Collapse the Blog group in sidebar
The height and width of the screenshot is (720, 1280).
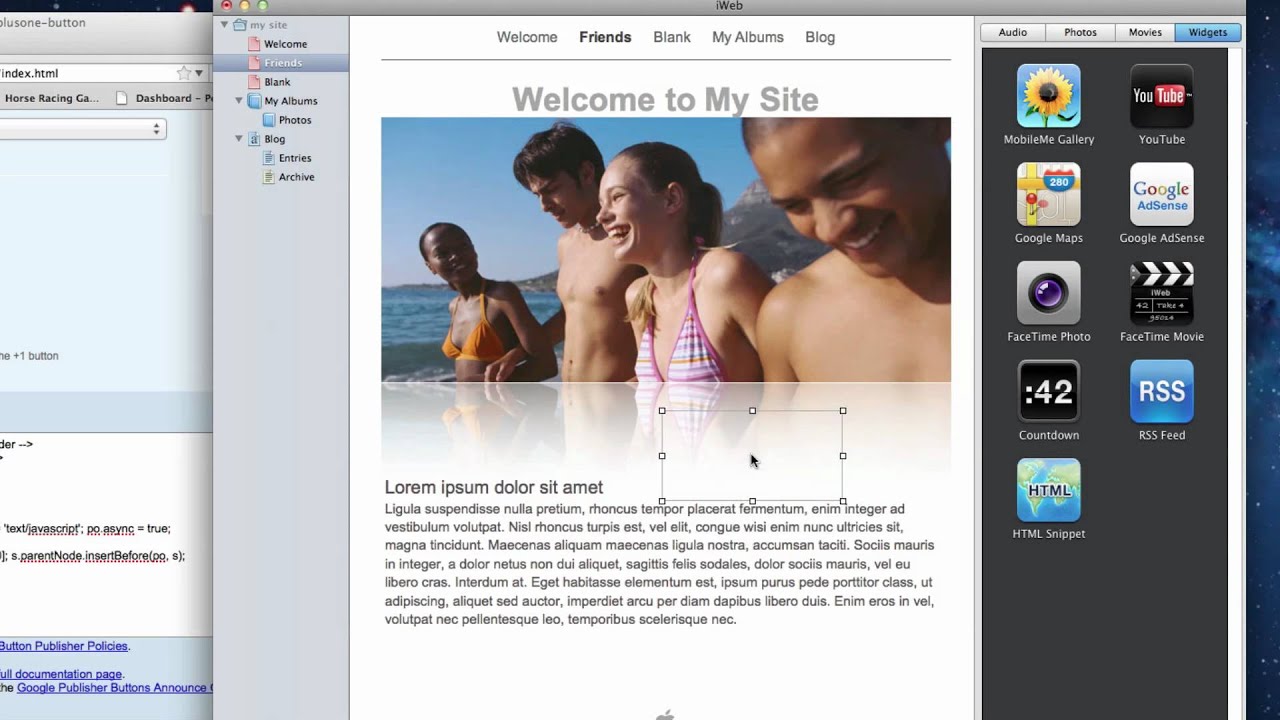(x=239, y=139)
